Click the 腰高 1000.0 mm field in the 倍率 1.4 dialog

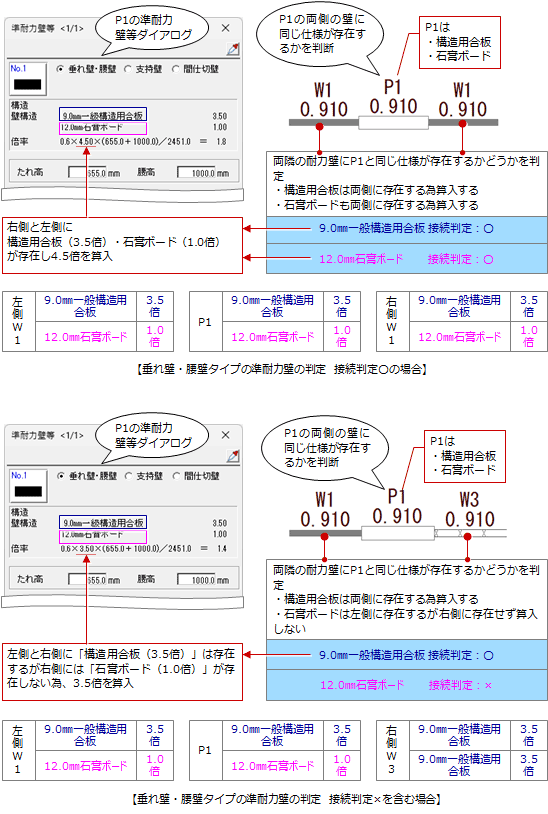click(x=203, y=579)
